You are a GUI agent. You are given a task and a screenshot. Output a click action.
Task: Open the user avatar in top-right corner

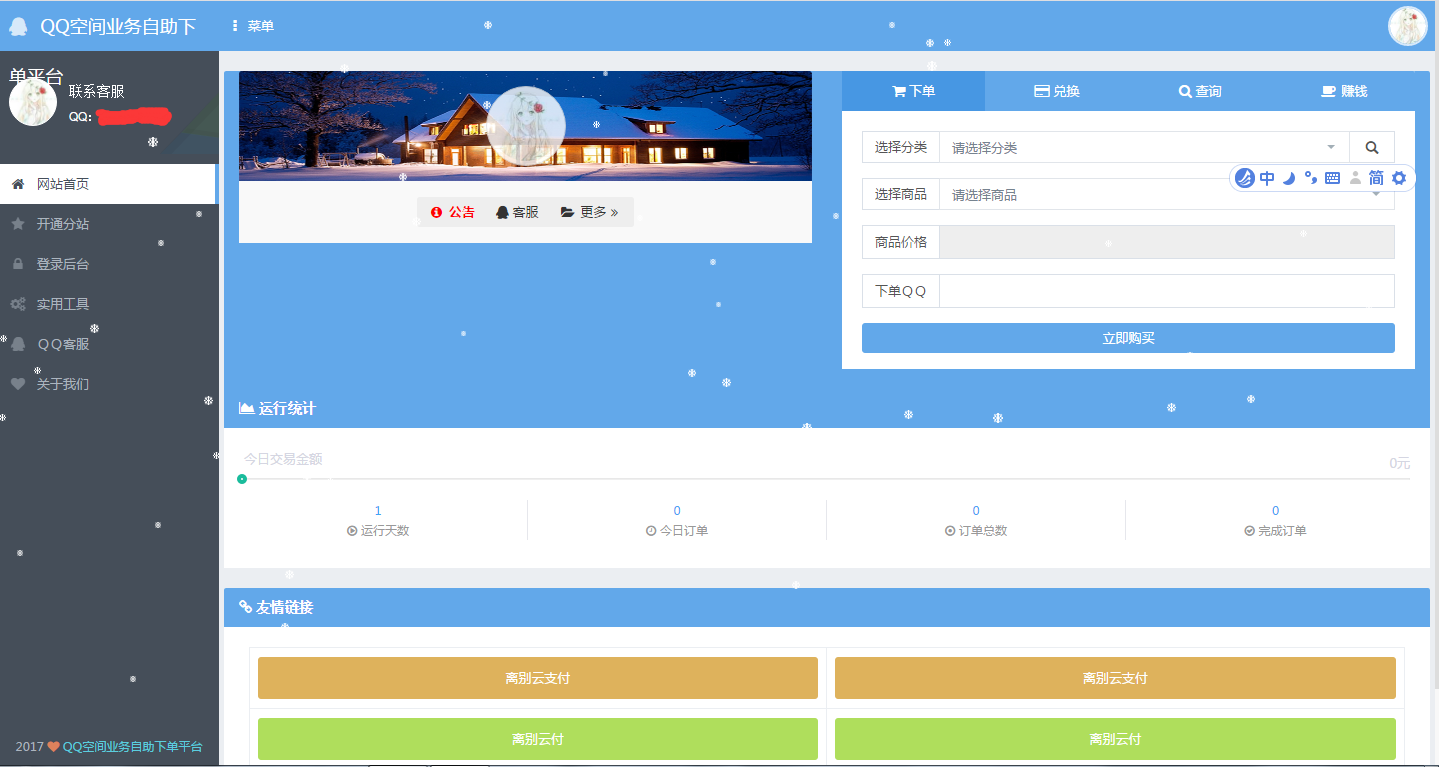point(1408,26)
